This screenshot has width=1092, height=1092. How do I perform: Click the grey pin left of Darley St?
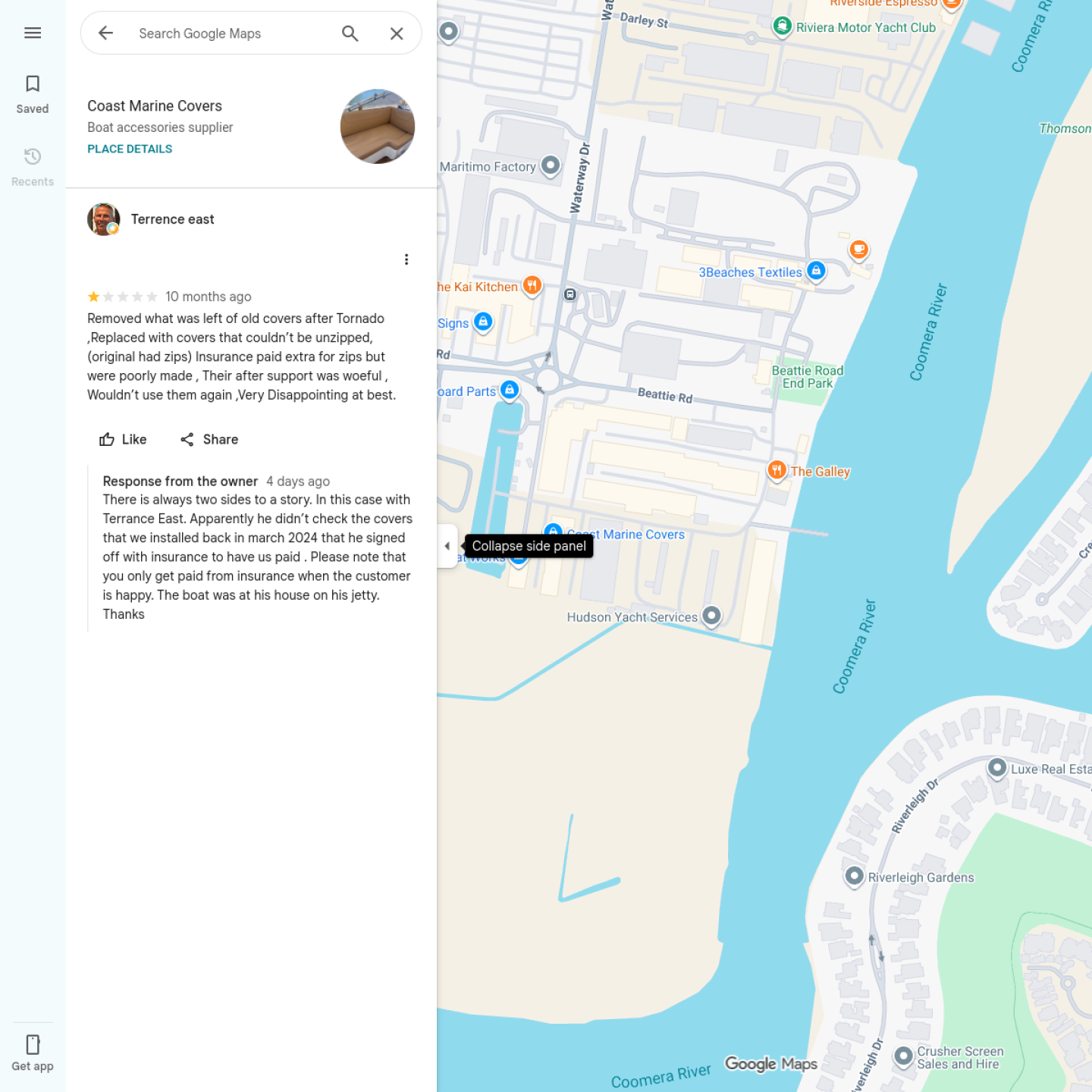[x=449, y=31]
